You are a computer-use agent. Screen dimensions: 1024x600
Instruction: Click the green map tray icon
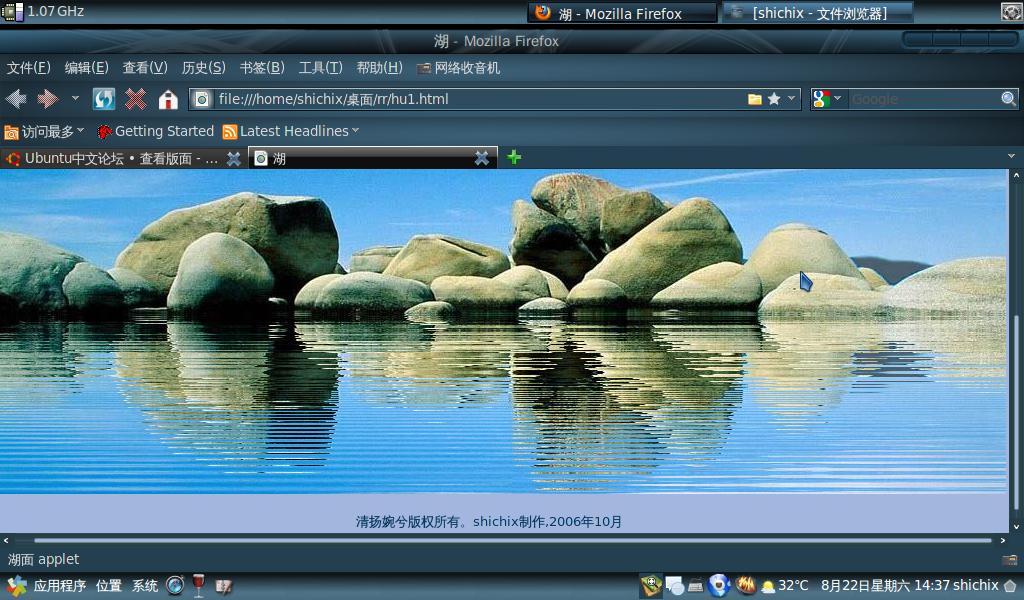tap(651, 586)
